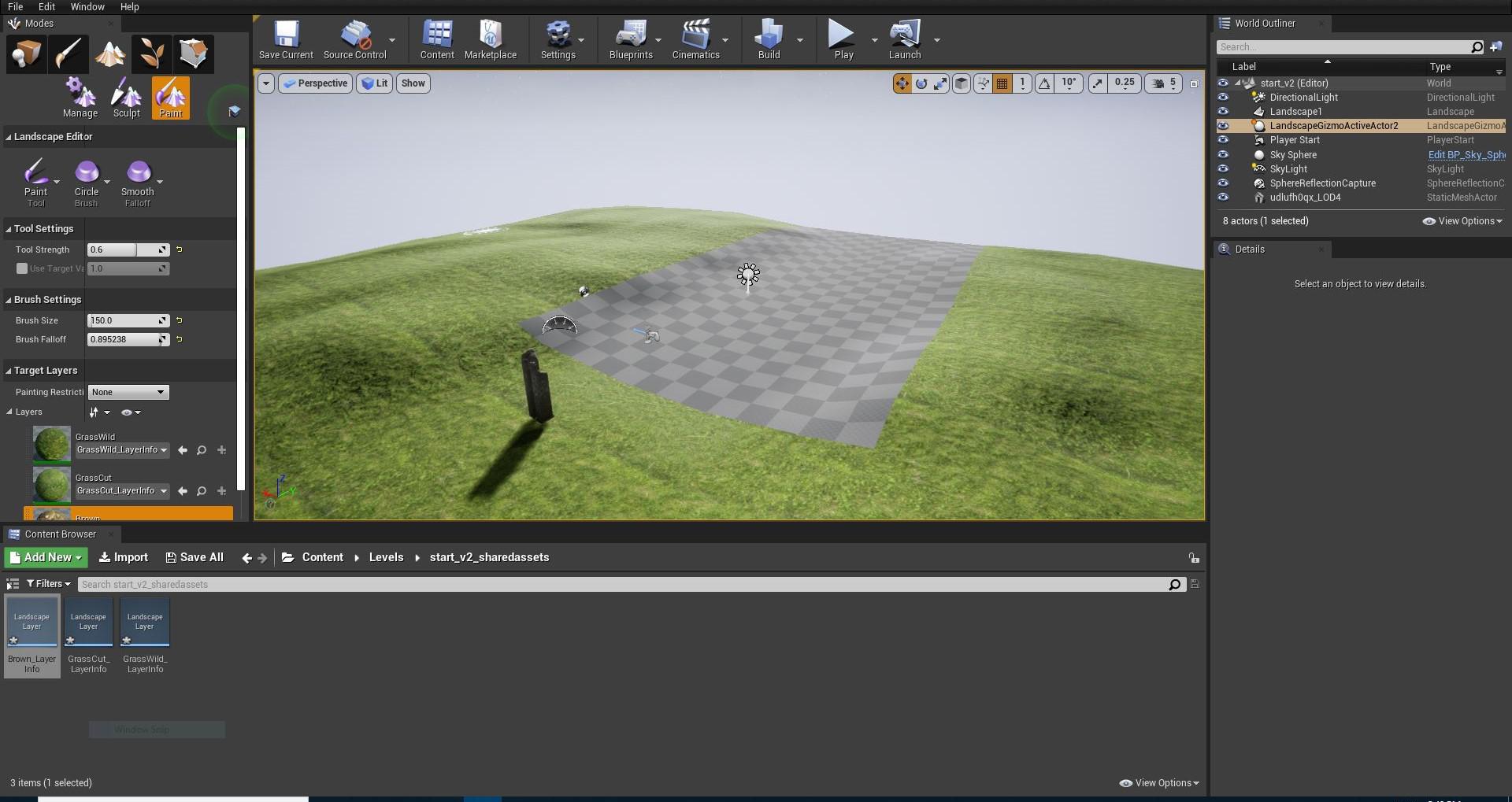Click Import in the Content Browser

123,557
